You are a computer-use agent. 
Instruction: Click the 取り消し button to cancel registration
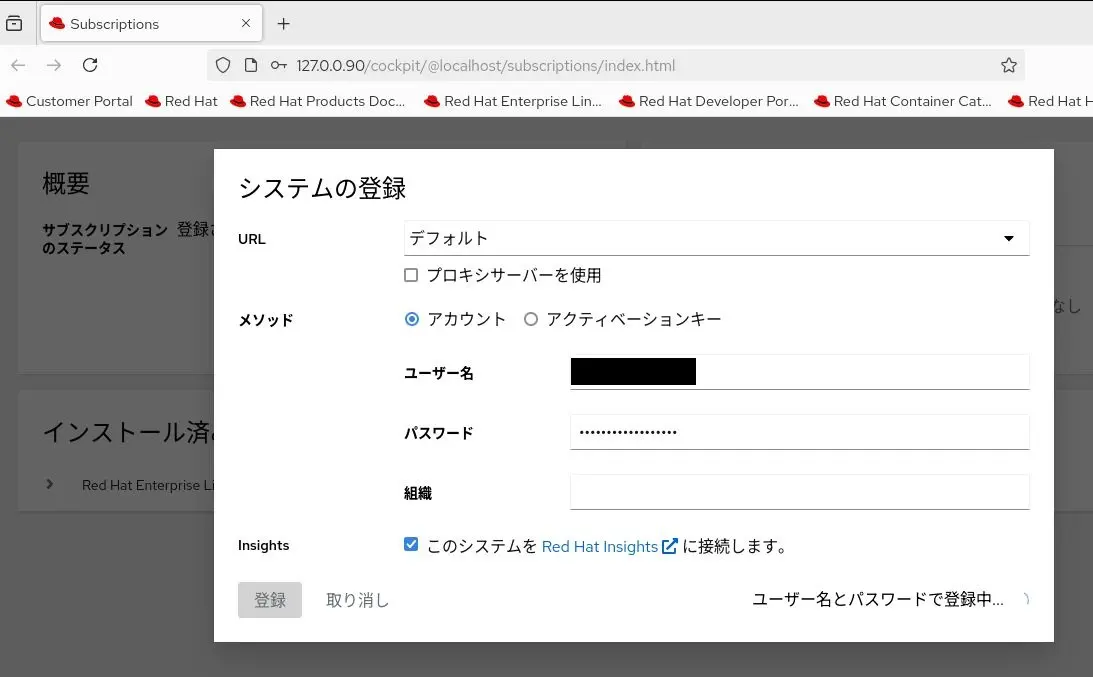point(356,599)
